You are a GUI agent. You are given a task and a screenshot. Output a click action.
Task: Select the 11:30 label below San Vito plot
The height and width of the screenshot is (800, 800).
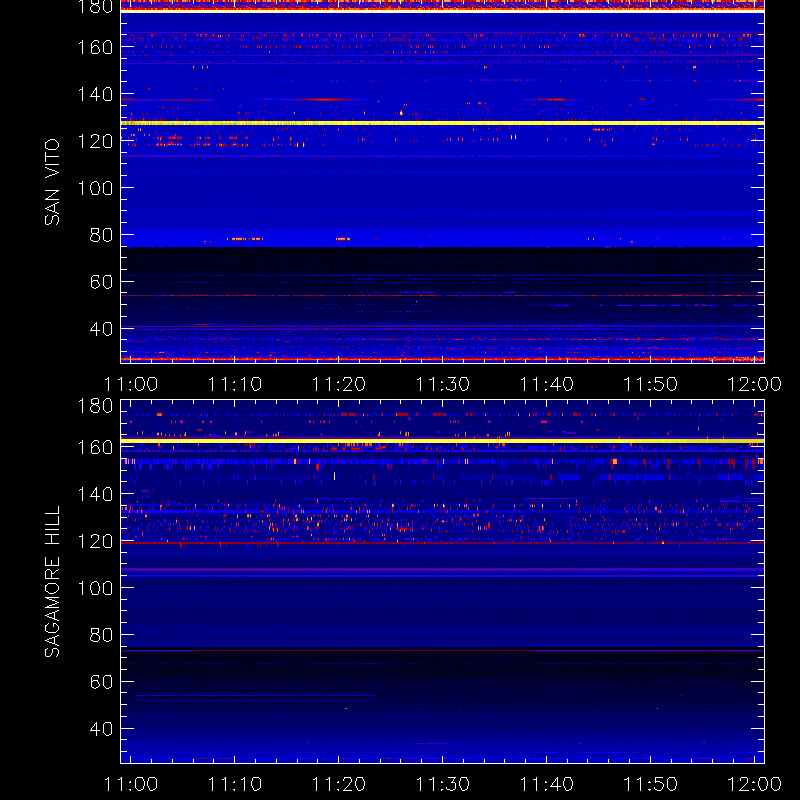pyautogui.click(x=442, y=384)
